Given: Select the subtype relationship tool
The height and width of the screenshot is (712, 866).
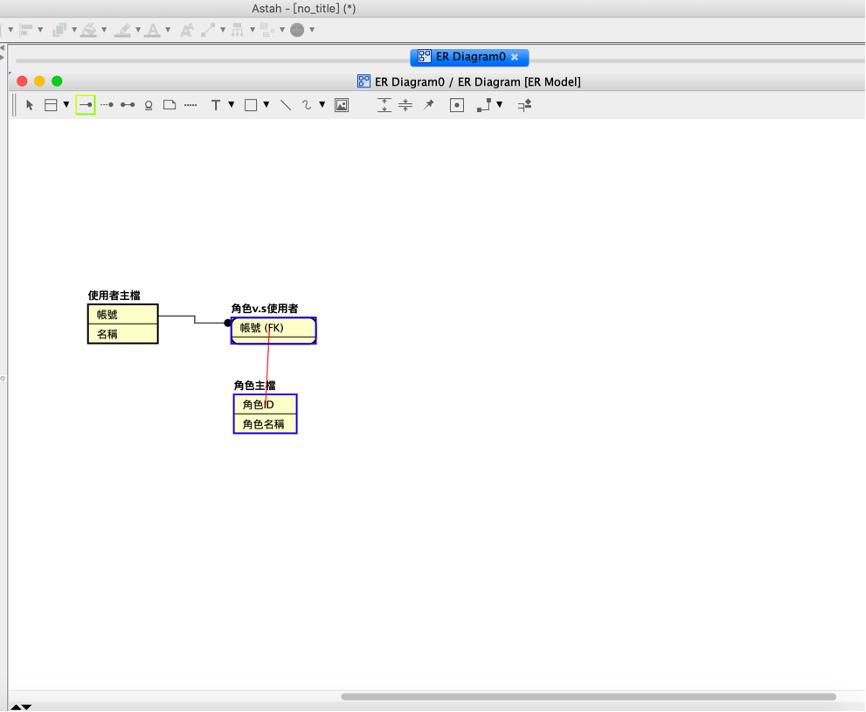Looking at the screenshot, I should (149, 106).
